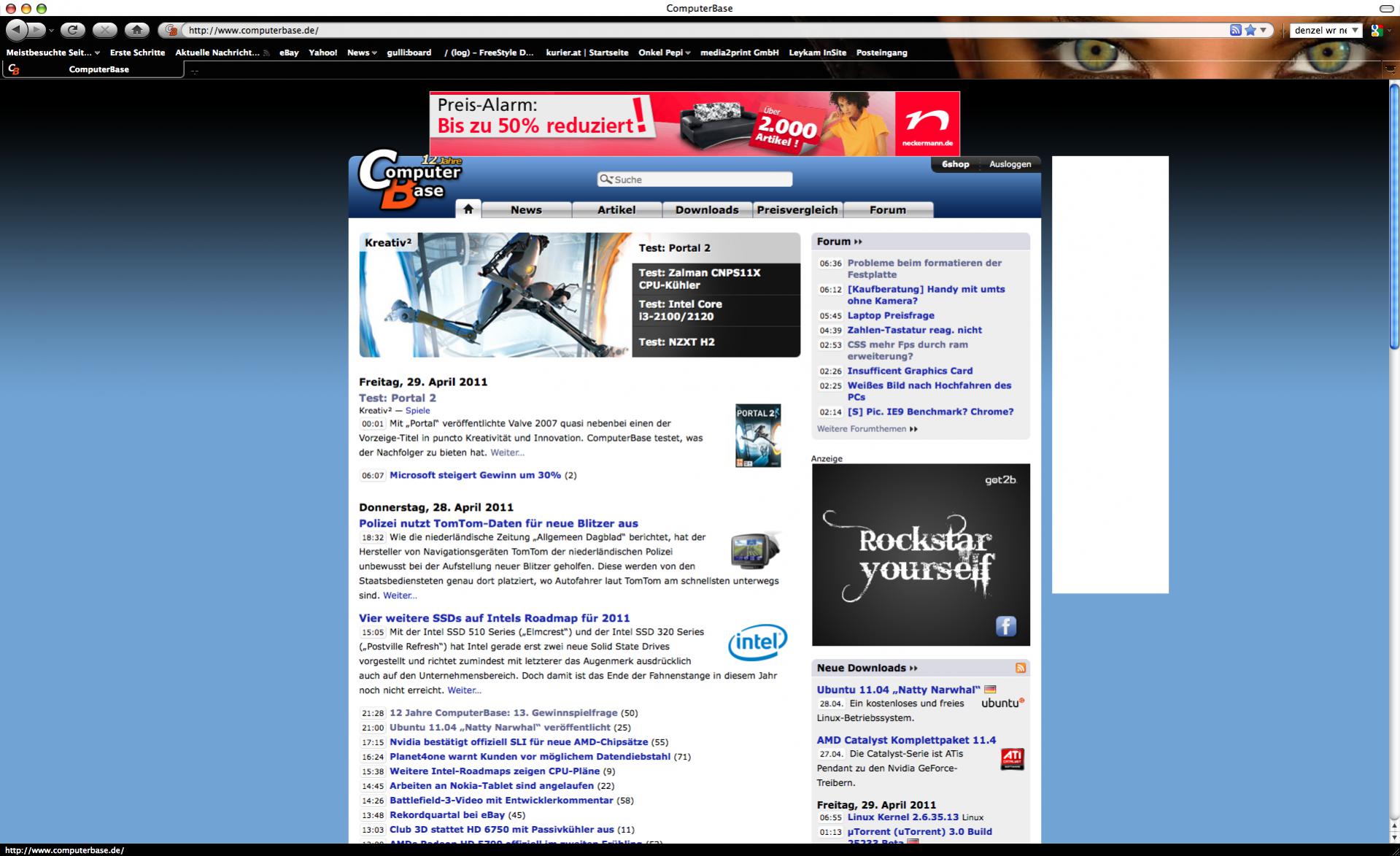Click the ATI Catalyst logo icon
Image resolution: width=1400 pixels, height=856 pixels.
point(1012,759)
